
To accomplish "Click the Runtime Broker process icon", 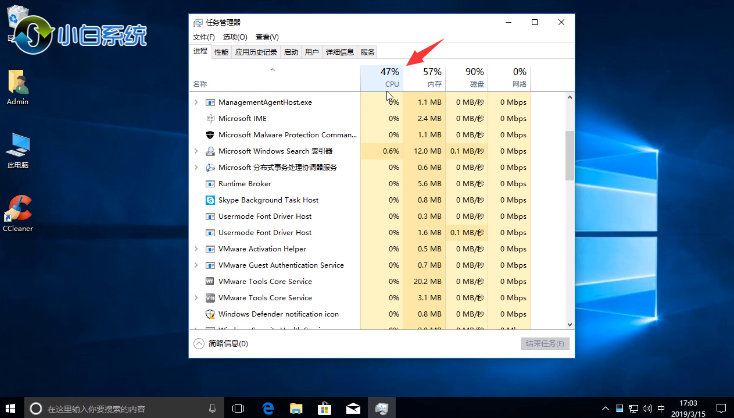I will point(210,183).
